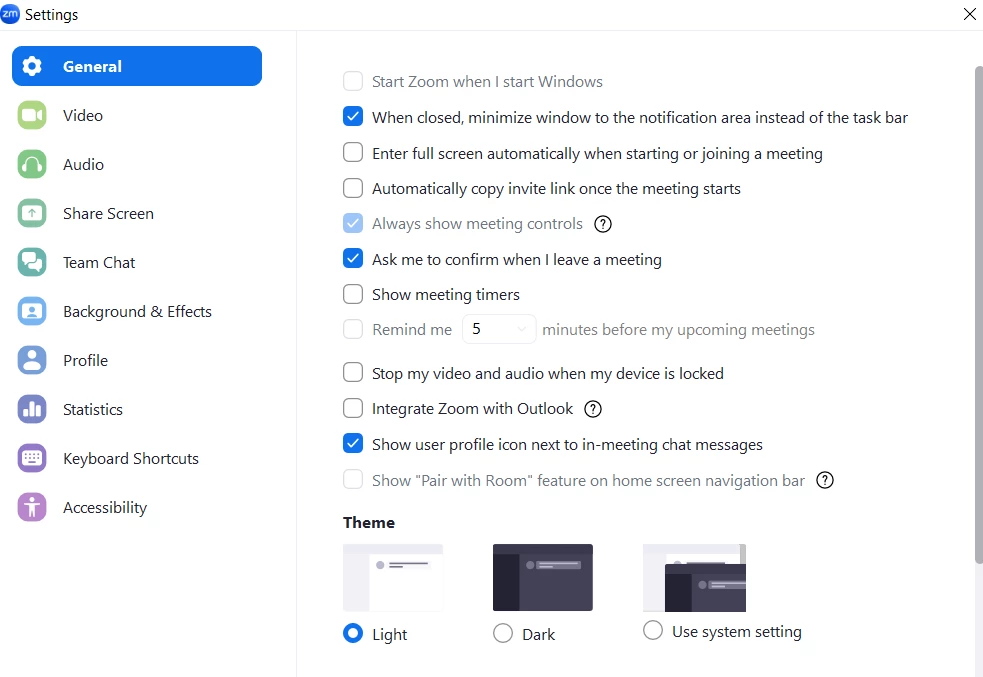
Task: Open the Share Screen settings label
Action: point(108,213)
